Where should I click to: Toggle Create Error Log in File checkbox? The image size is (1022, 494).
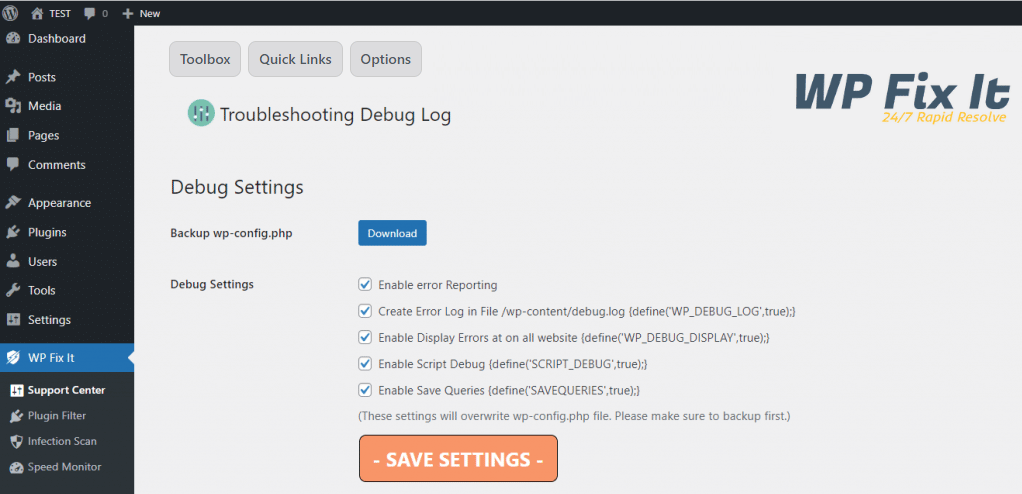click(365, 312)
